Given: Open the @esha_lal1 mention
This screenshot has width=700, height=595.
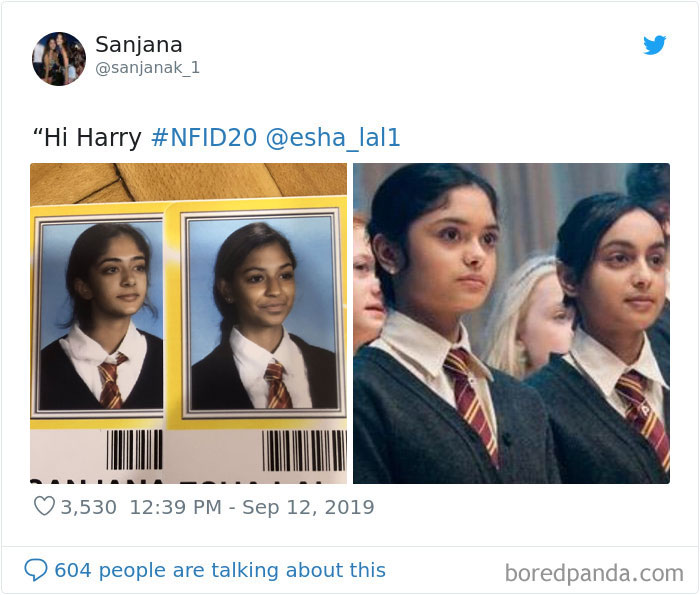Looking at the screenshot, I should [333, 137].
